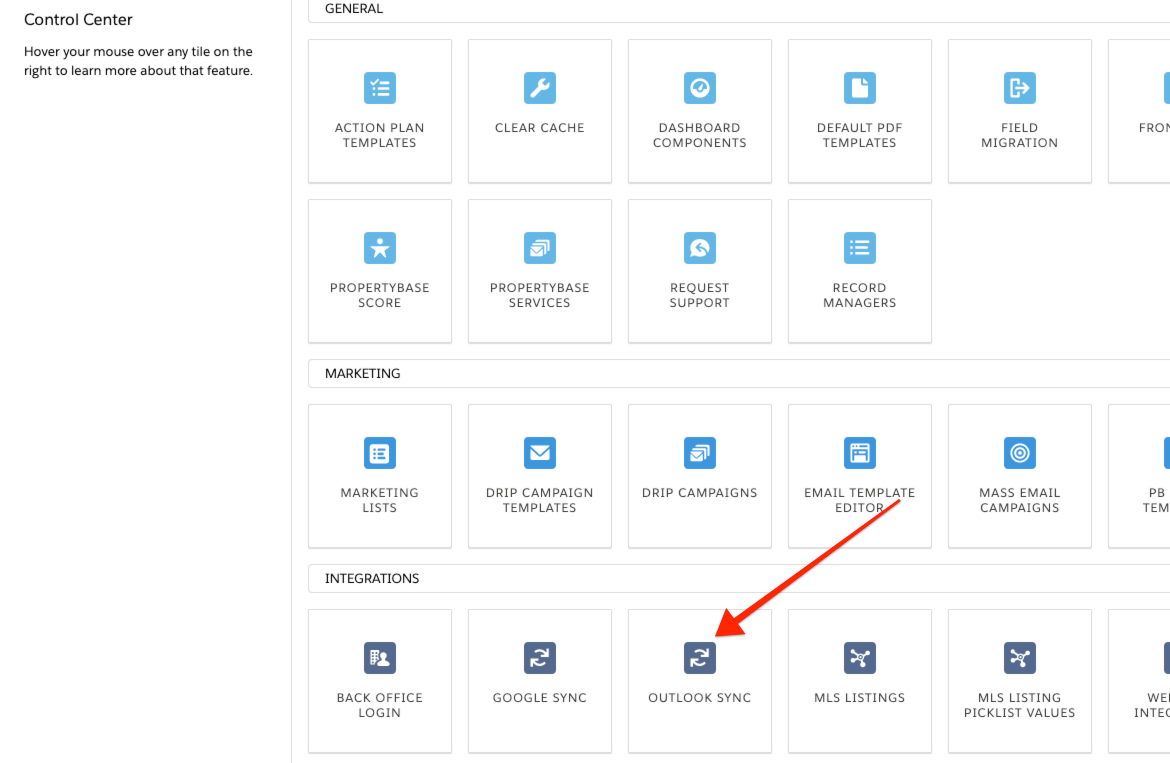Select the Default PDF Templates document icon
Image resolution: width=1170 pixels, height=763 pixels.
click(860, 88)
